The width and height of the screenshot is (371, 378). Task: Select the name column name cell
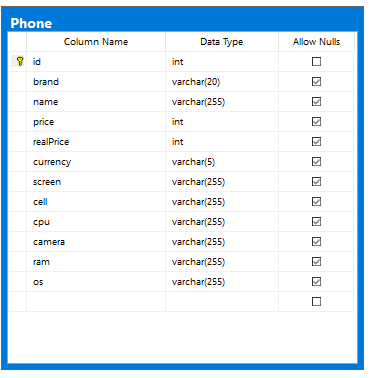(96, 102)
